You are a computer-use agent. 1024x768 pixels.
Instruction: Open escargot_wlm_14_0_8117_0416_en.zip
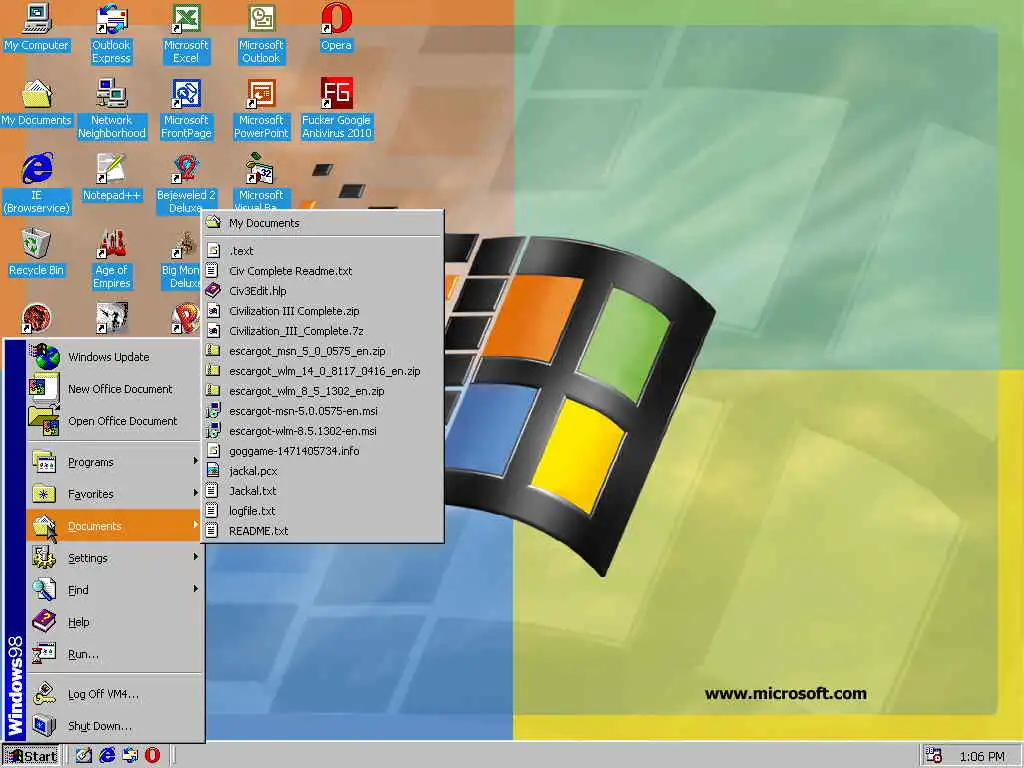point(323,371)
